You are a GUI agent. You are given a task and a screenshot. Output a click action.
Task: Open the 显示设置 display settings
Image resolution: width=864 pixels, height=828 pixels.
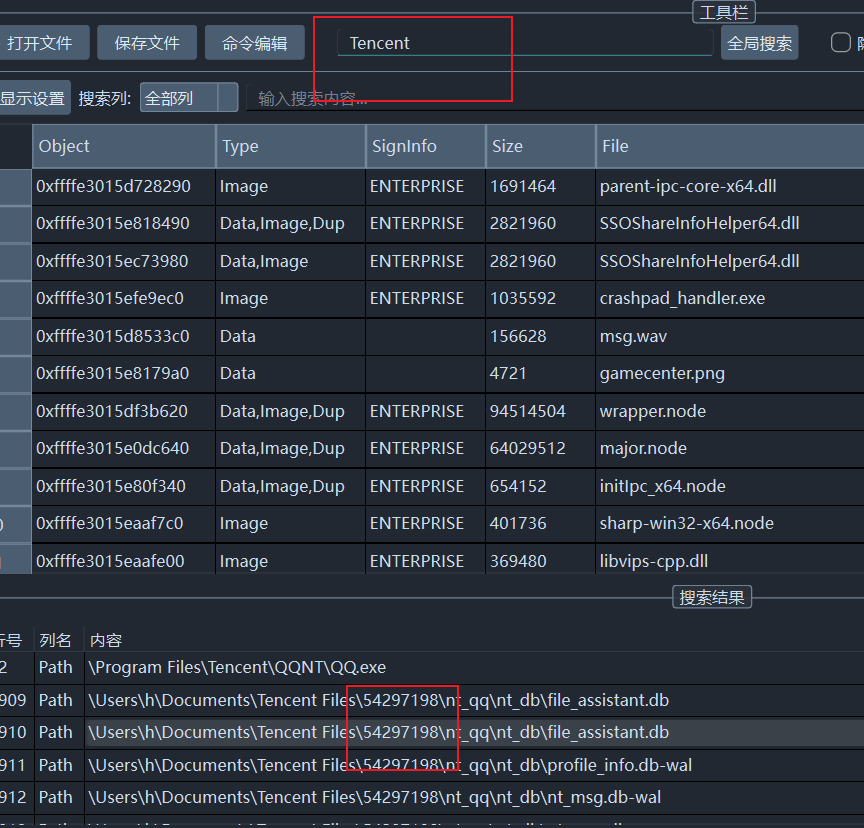[34, 98]
